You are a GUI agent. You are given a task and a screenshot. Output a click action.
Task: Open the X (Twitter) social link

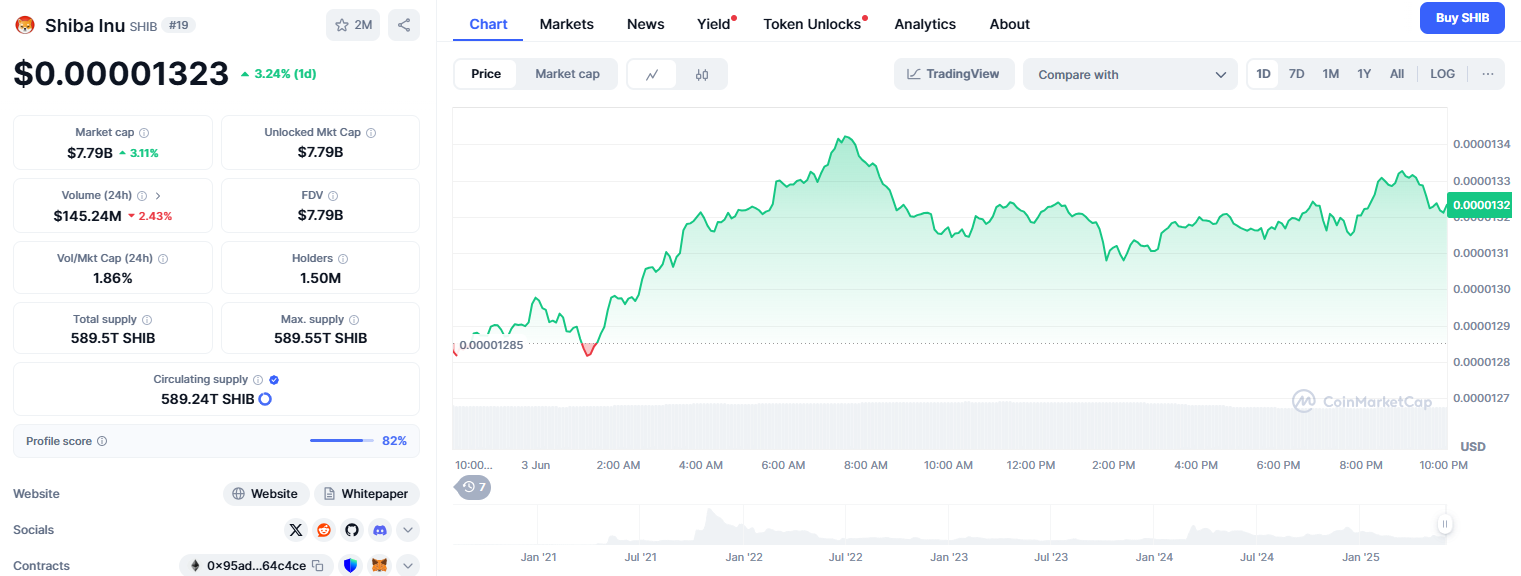(x=295, y=530)
